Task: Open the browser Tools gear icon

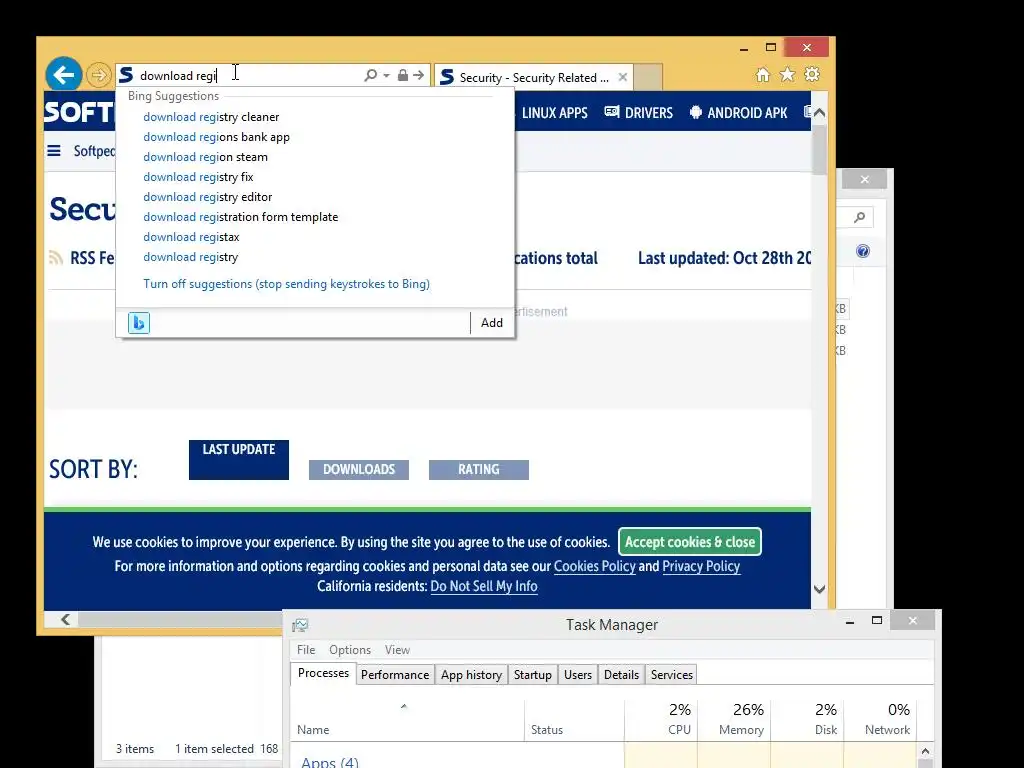Action: pyautogui.click(x=812, y=74)
